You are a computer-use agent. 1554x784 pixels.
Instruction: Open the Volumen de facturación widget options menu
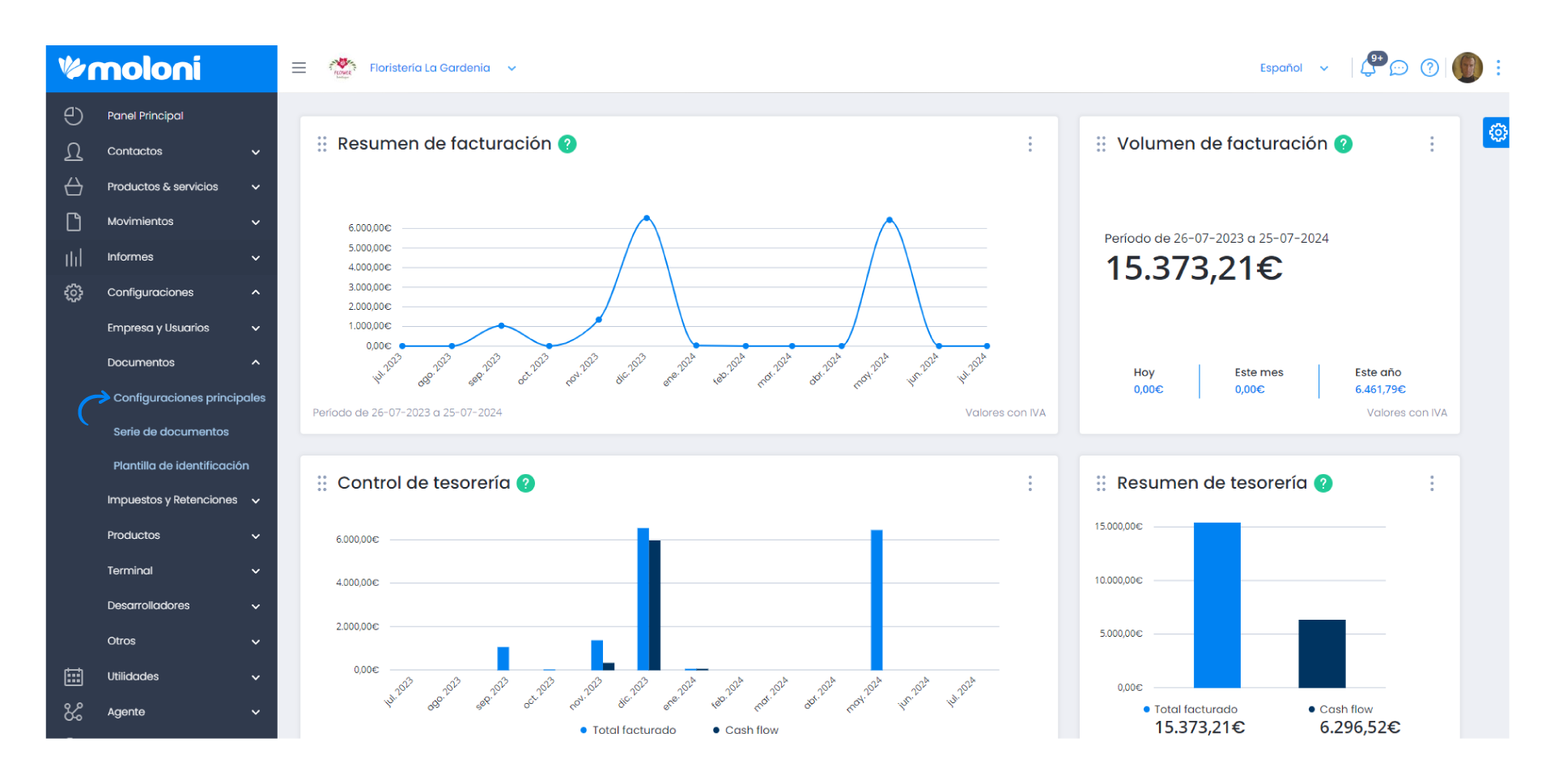point(1432,144)
